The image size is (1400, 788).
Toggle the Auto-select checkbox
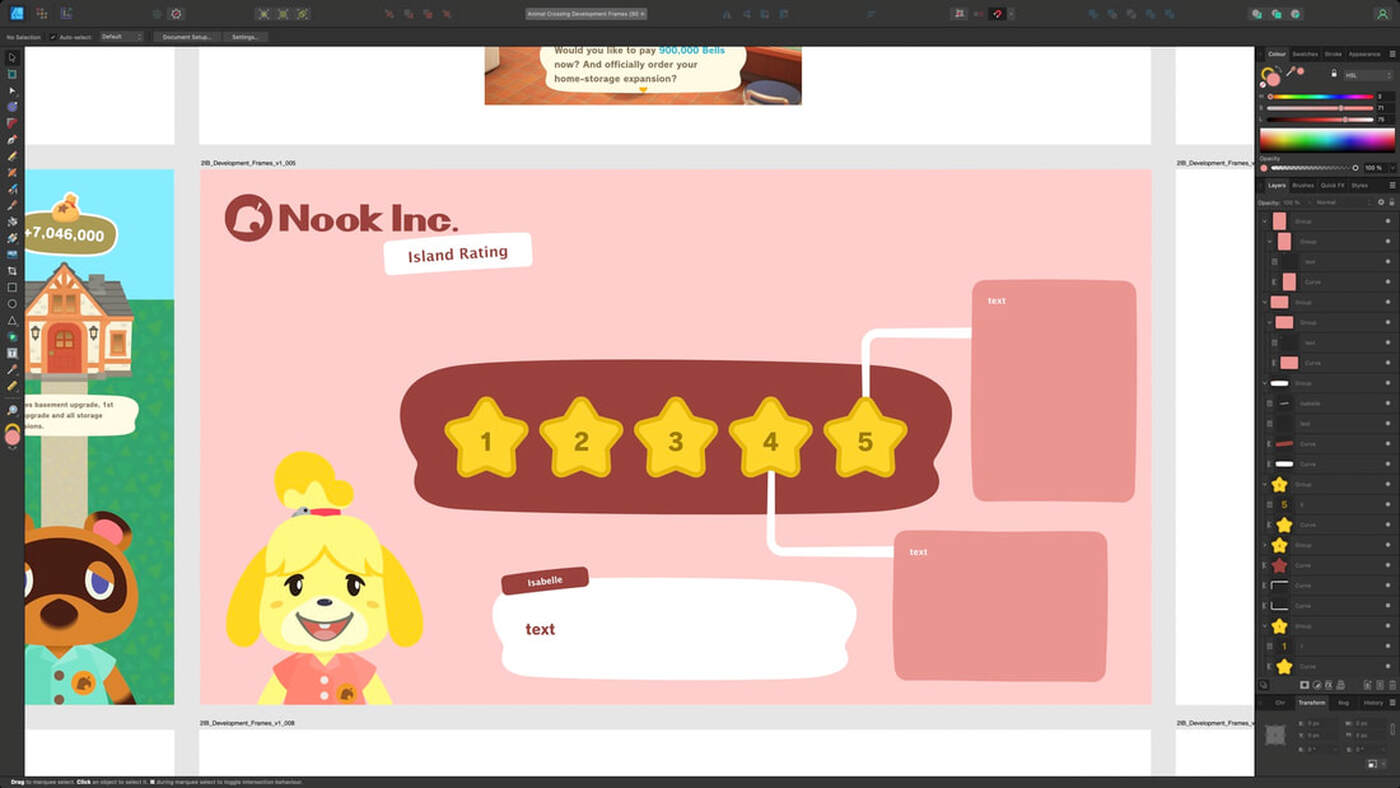(x=53, y=37)
